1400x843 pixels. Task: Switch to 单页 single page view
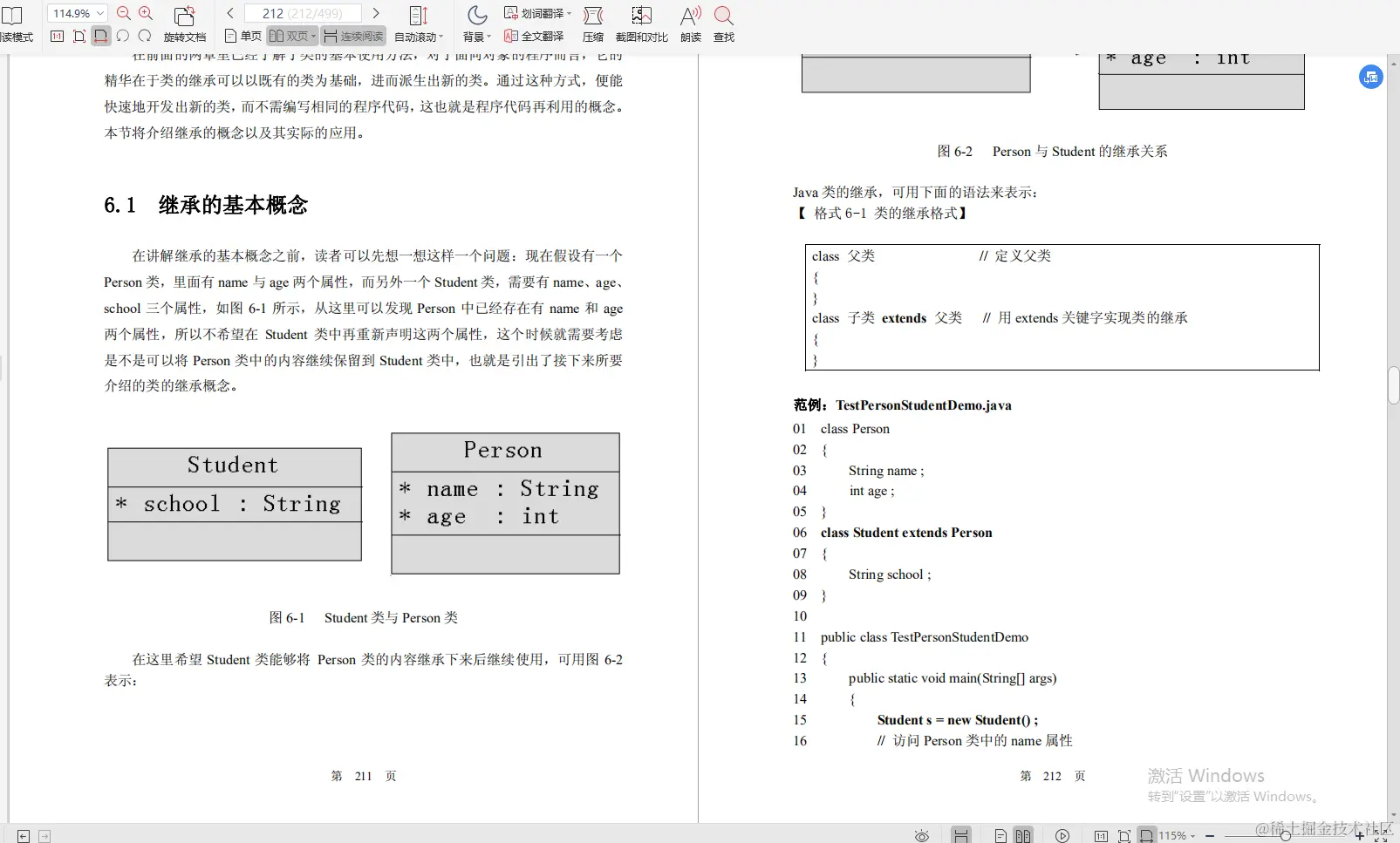pos(242,36)
